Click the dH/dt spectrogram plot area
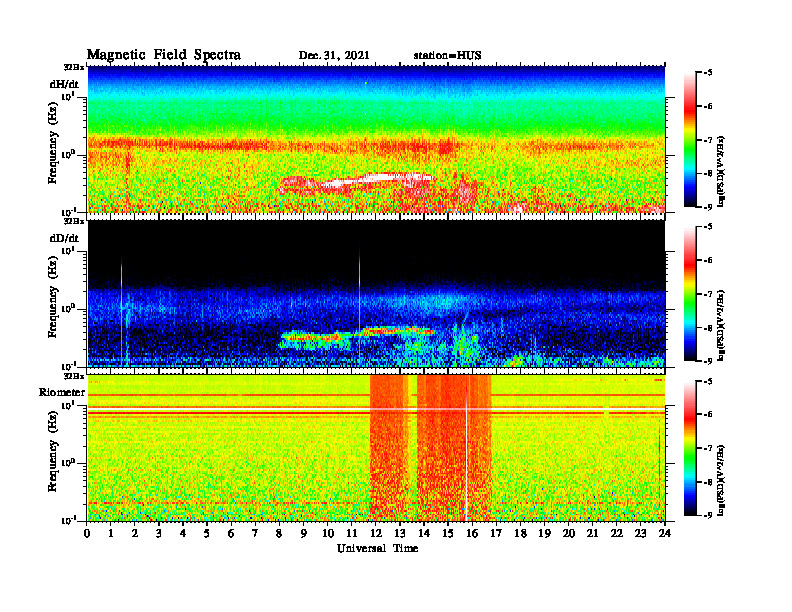The height and width of the screenshot is (612, 792). point(376,139)
